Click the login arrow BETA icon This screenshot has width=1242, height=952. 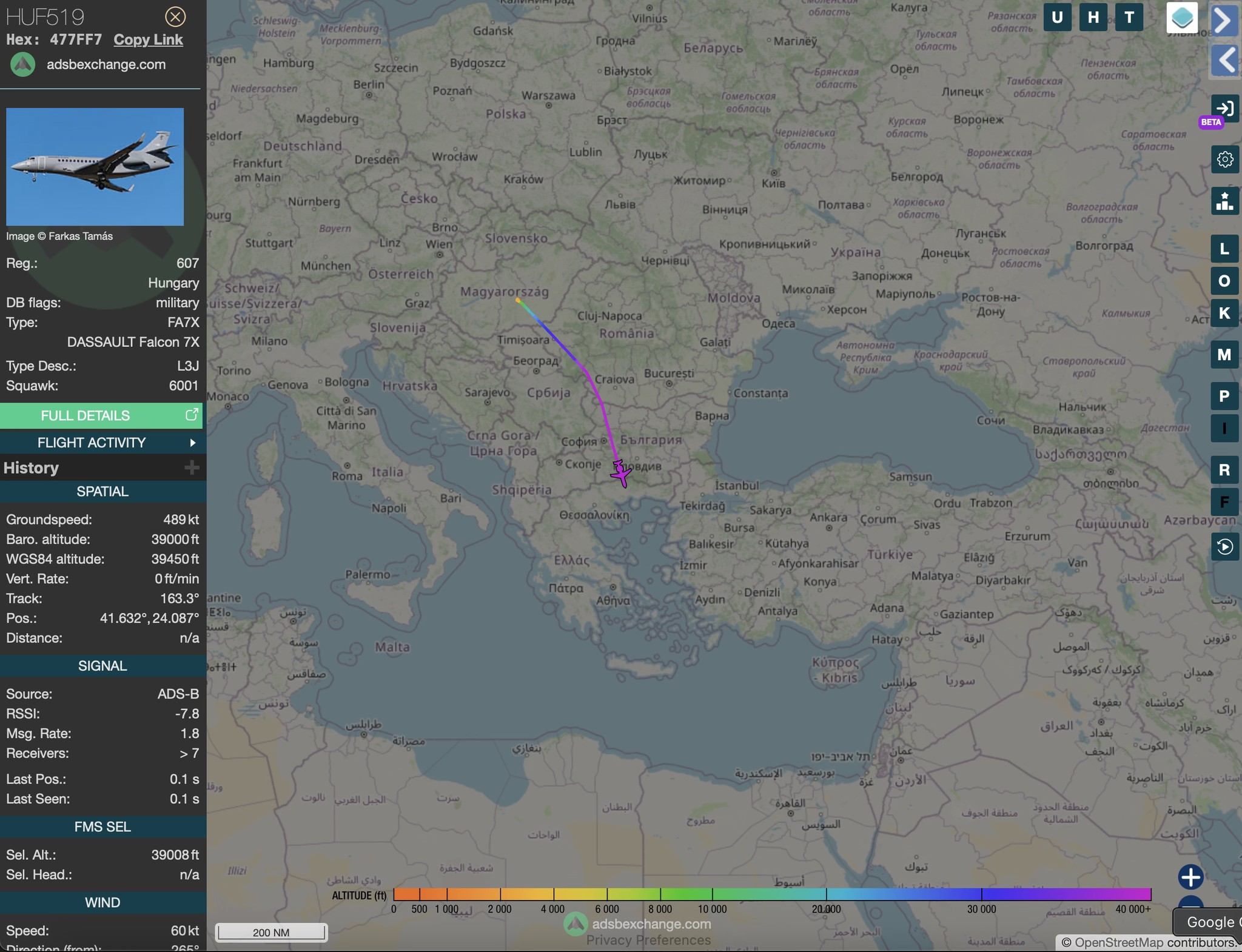point(1224,109)
